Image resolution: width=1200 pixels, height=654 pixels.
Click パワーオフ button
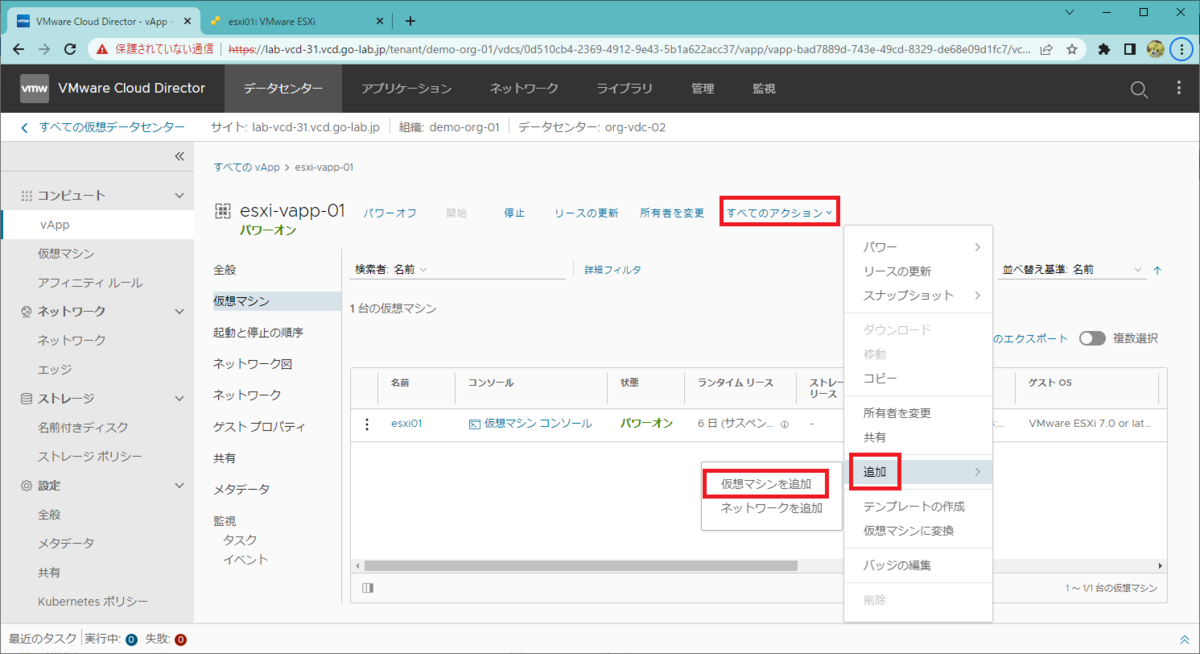tap(389, 213)
